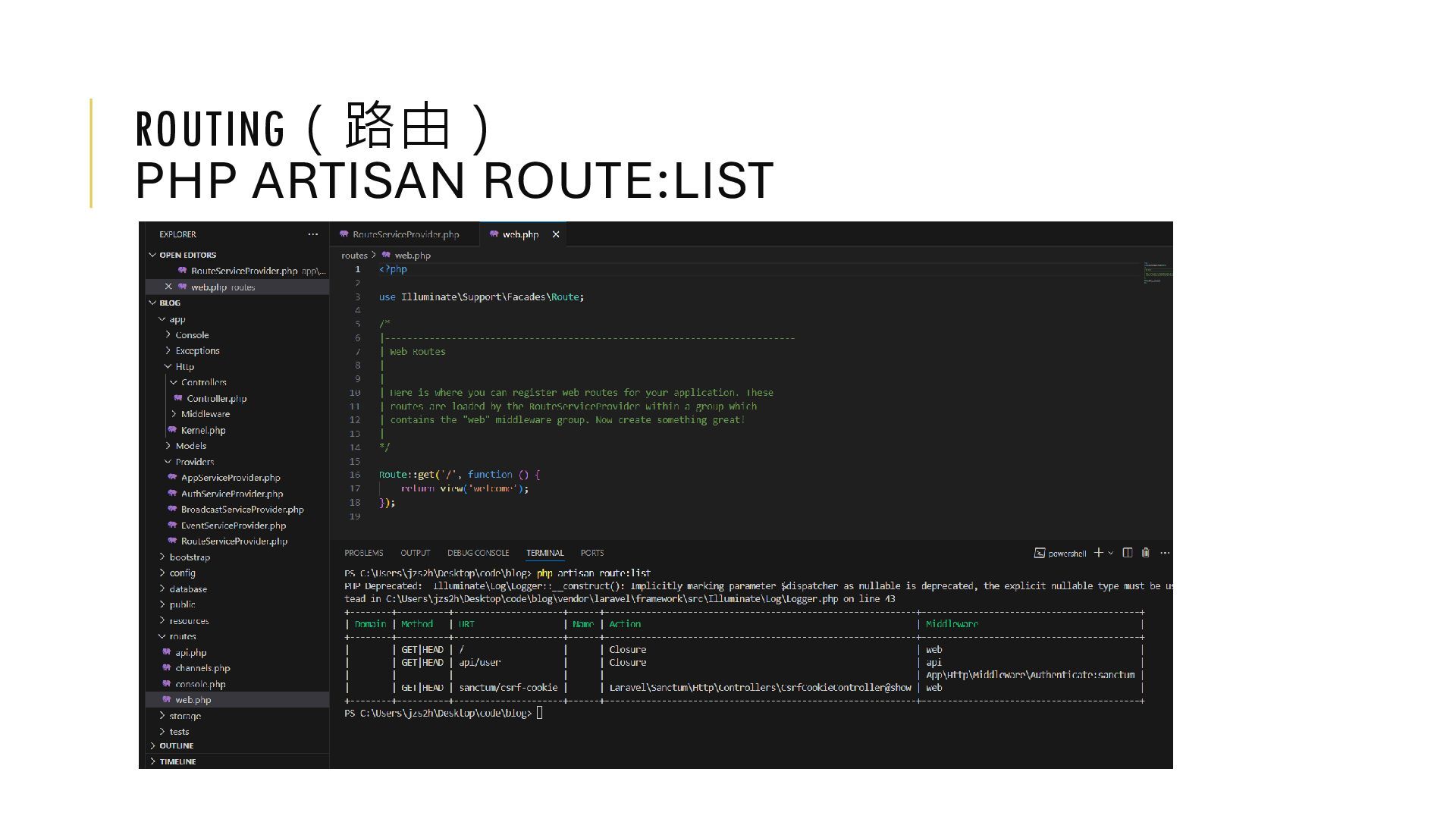This screenshot has width=1456, height=819.
Task: Collapse the Providers folder
Action: click(x=194, y=462)
